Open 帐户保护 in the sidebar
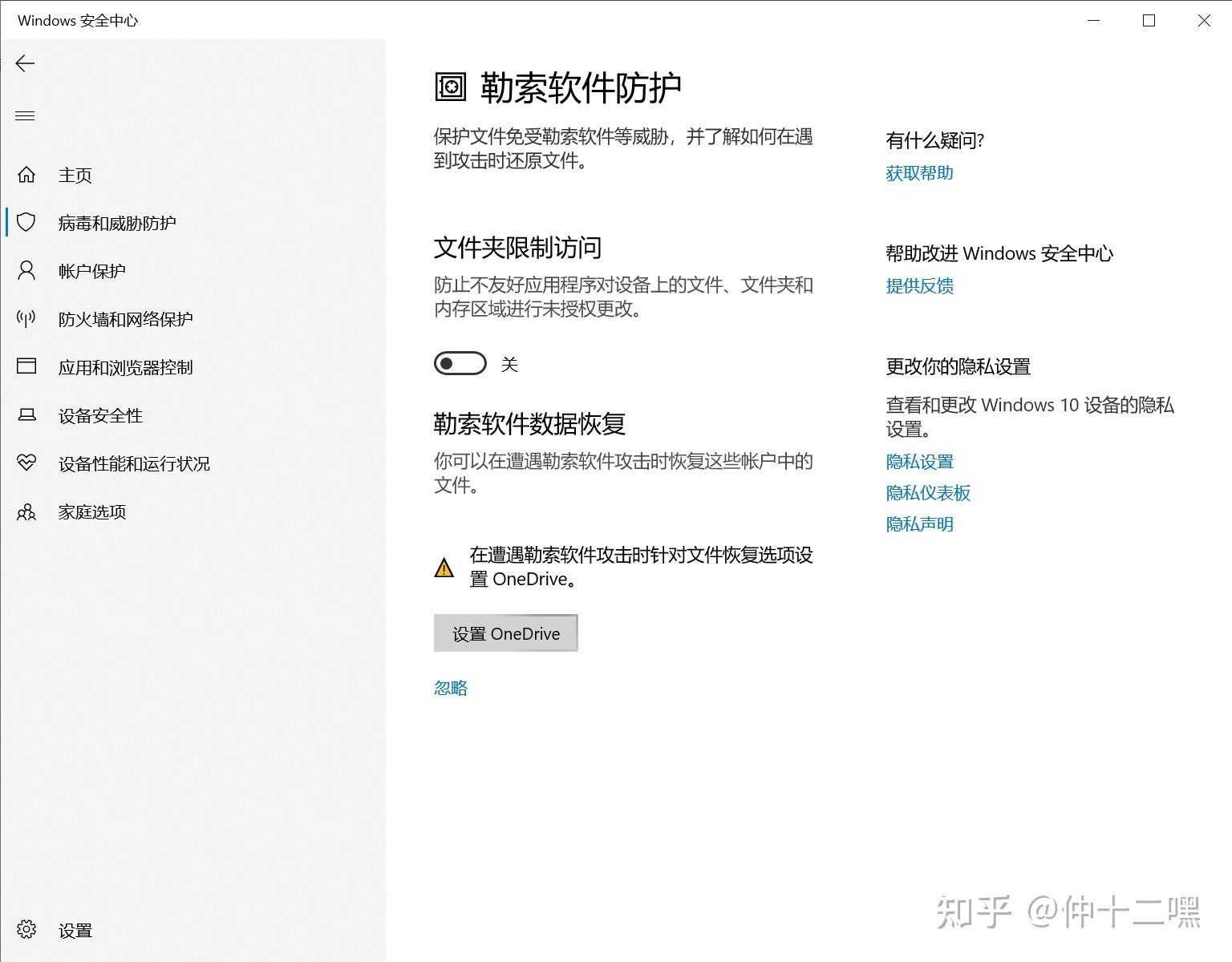 click(91, 271)
